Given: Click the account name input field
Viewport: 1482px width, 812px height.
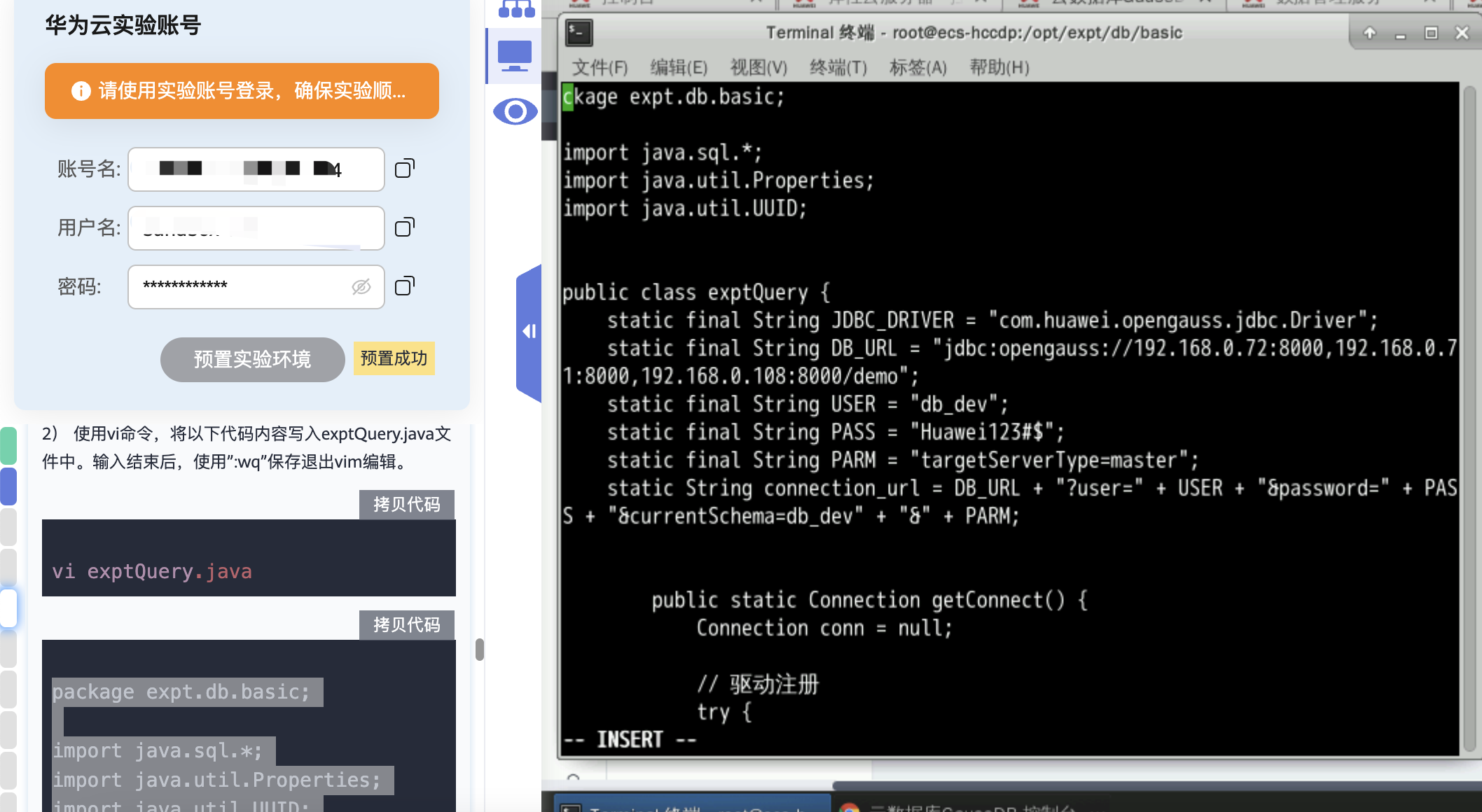Looking at the screenshot, I should [256, 169].
